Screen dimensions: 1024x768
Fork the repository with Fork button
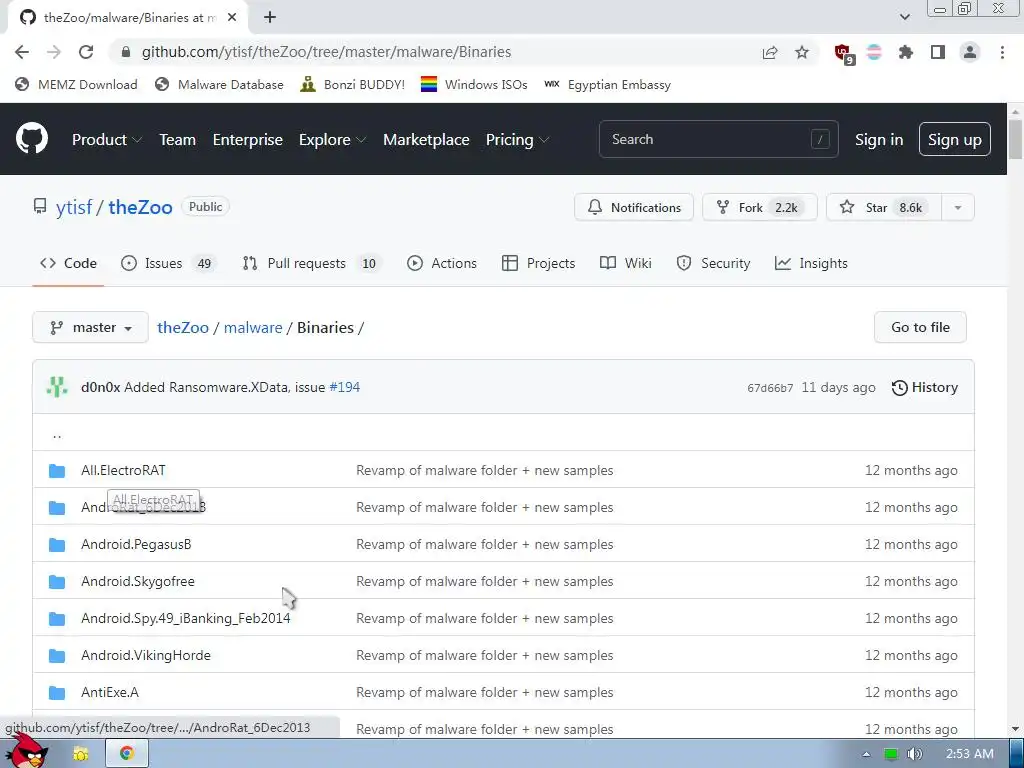[x=760, y=207]
